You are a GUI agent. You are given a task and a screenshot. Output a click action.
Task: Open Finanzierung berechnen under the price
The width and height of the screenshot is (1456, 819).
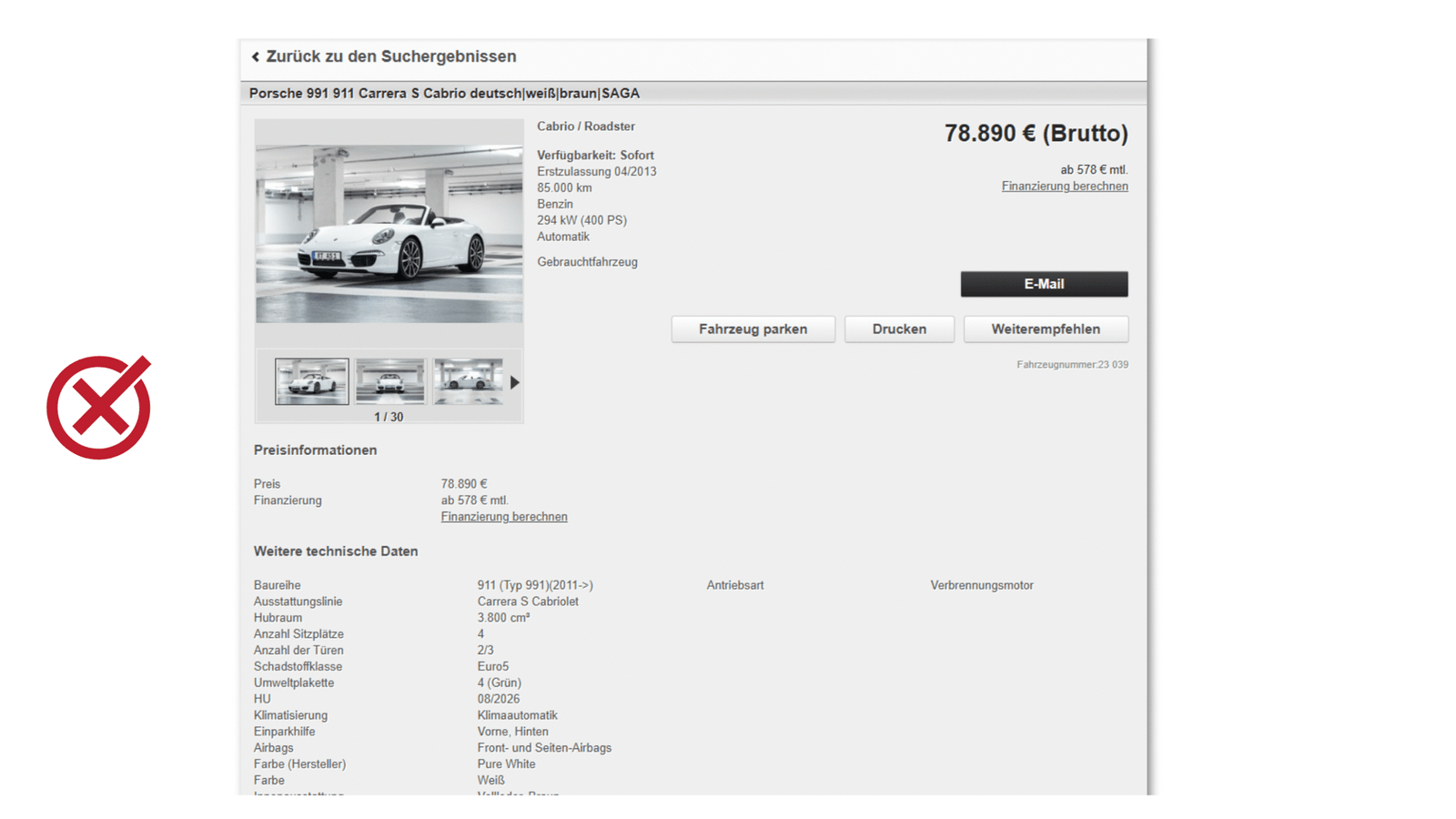tap(1065, 186)
